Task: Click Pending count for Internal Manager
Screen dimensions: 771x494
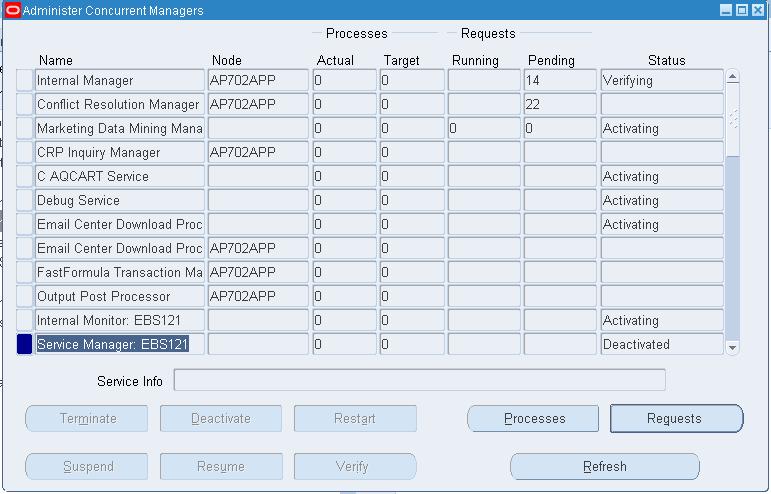Action: click(x=559, y=81)
